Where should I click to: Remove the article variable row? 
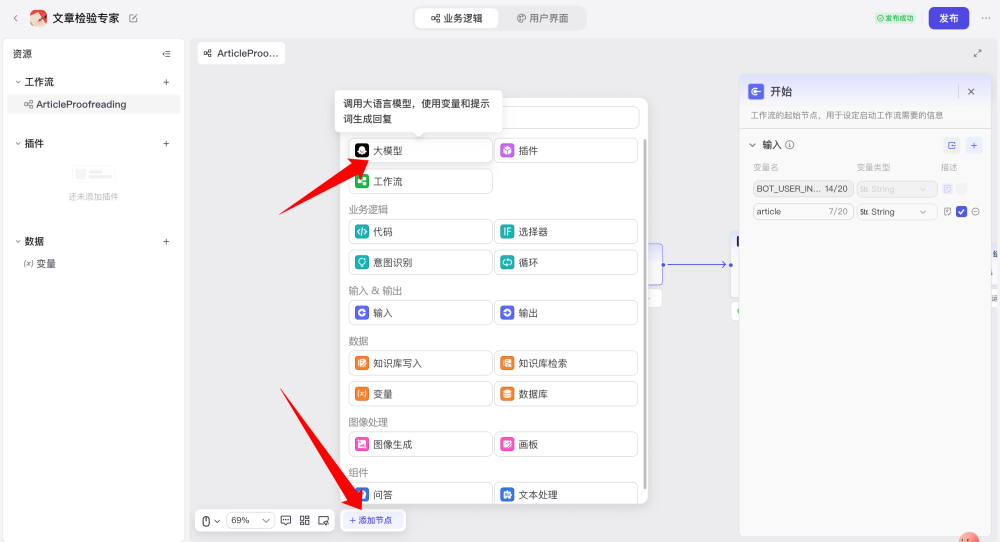(975, 212)
